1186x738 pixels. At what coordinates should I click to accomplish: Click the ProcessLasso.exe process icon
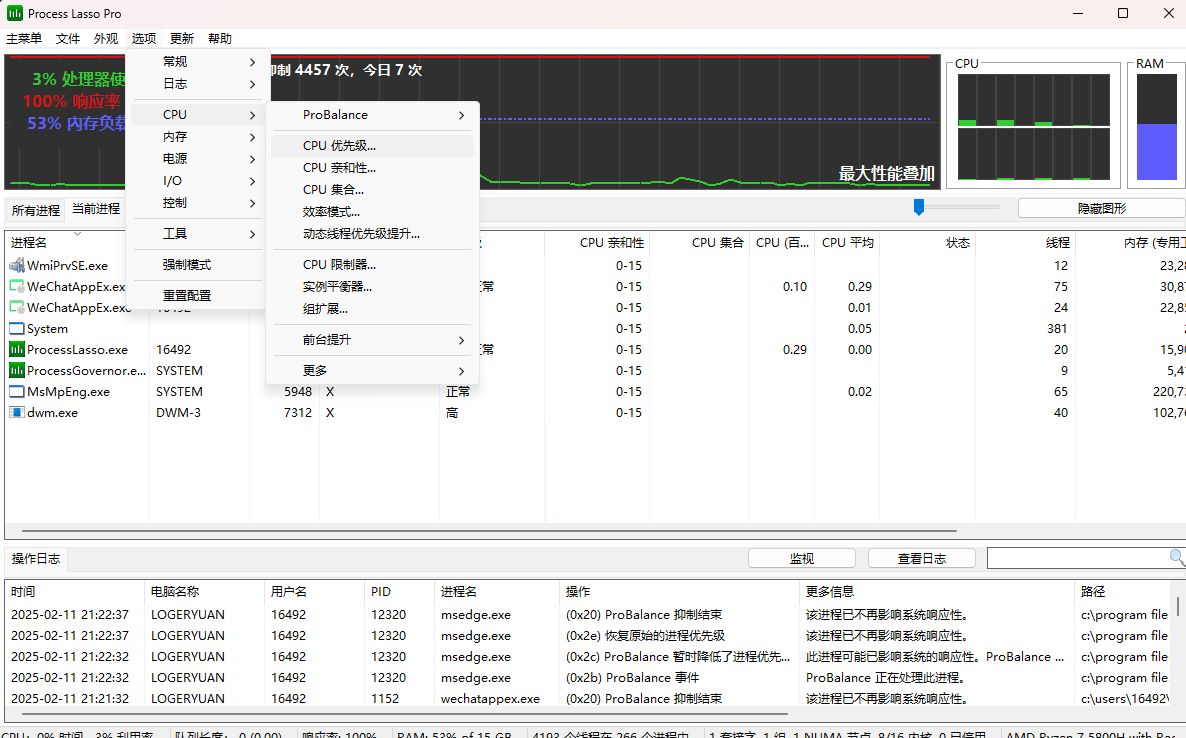point(17,349)
